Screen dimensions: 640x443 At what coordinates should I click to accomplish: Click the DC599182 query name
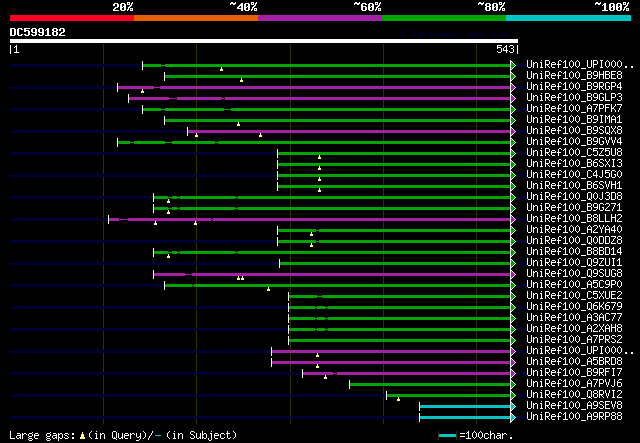(x=38, y=32)
